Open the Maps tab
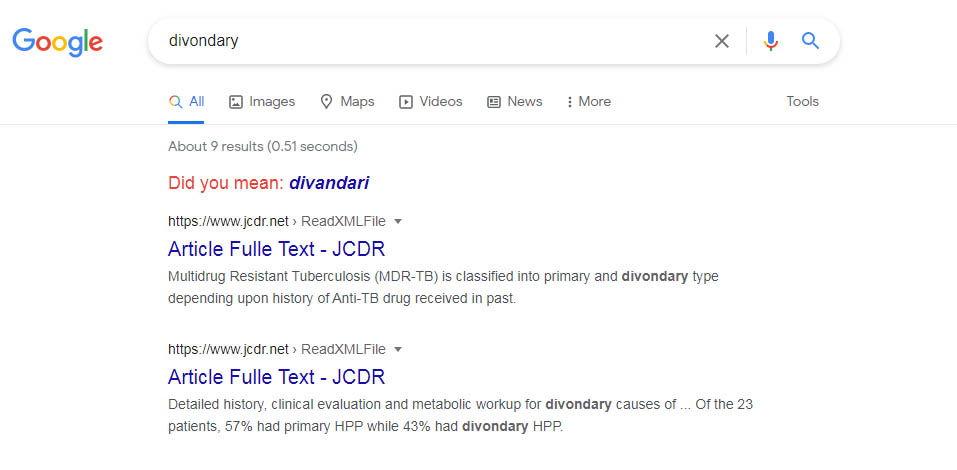957x470 pixels. [x=347, y=101]
